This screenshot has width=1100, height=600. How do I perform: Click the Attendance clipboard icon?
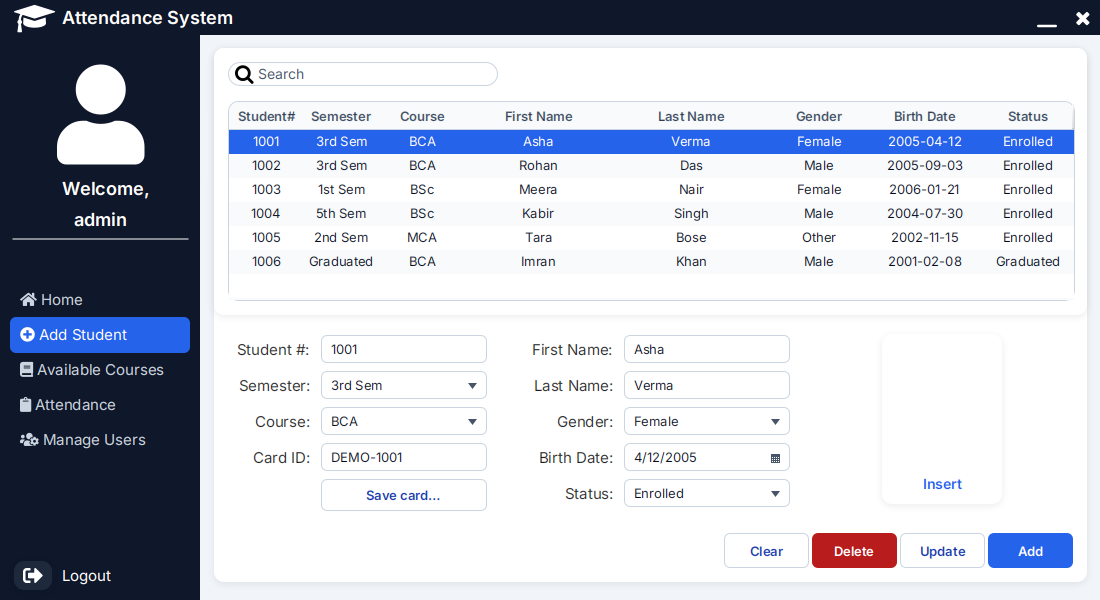point(25,405)
